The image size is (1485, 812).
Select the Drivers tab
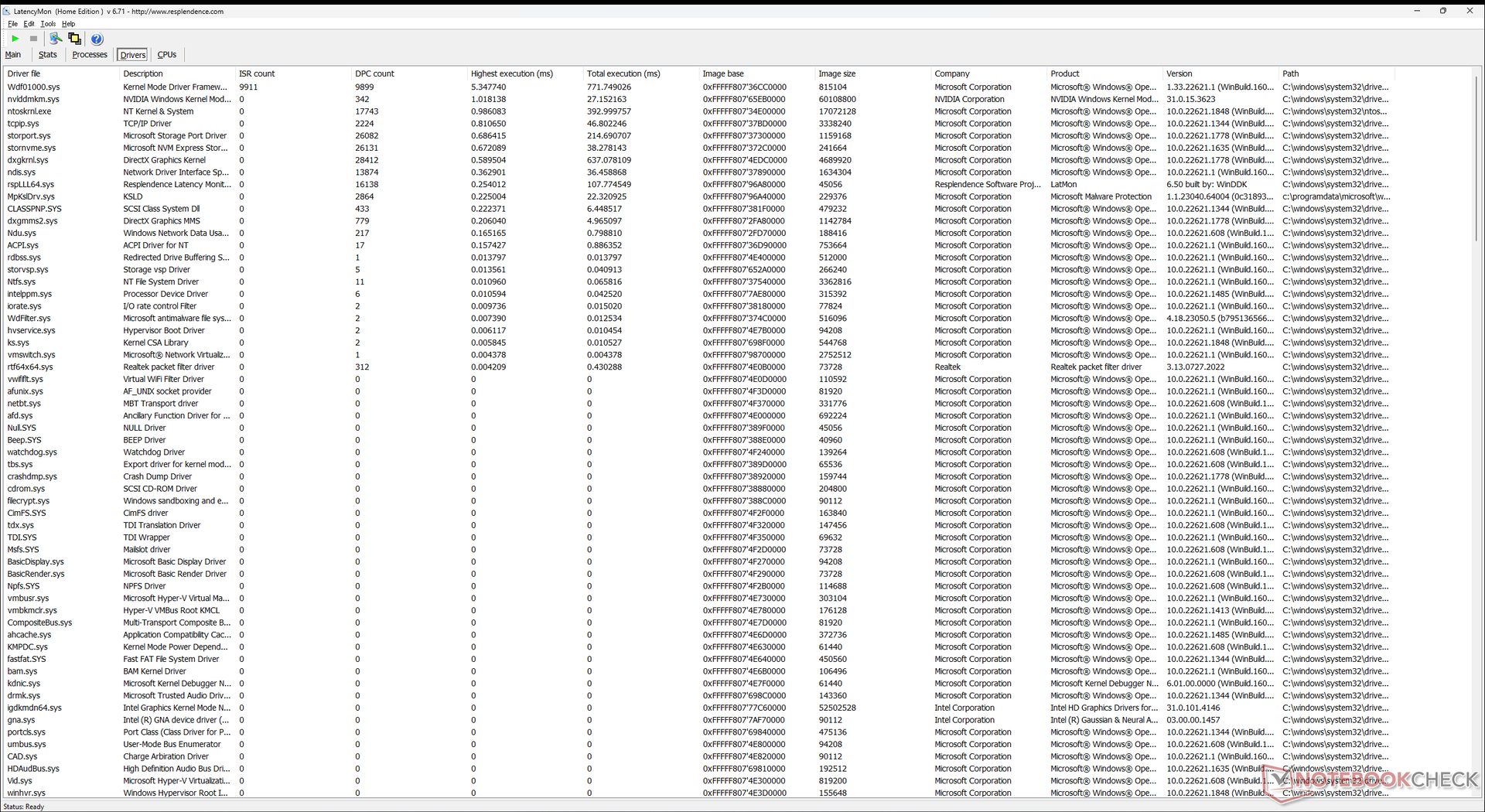133,55
